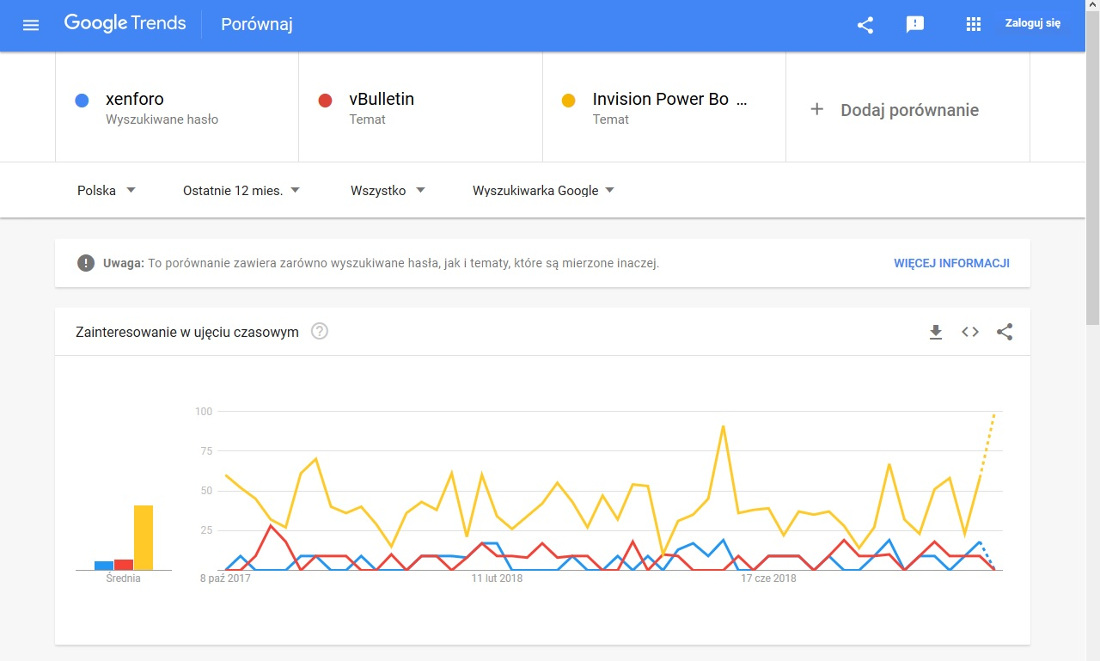This screenshot has width=1100, height=661.
Task: Click the share icon in header
Action: 865,25
